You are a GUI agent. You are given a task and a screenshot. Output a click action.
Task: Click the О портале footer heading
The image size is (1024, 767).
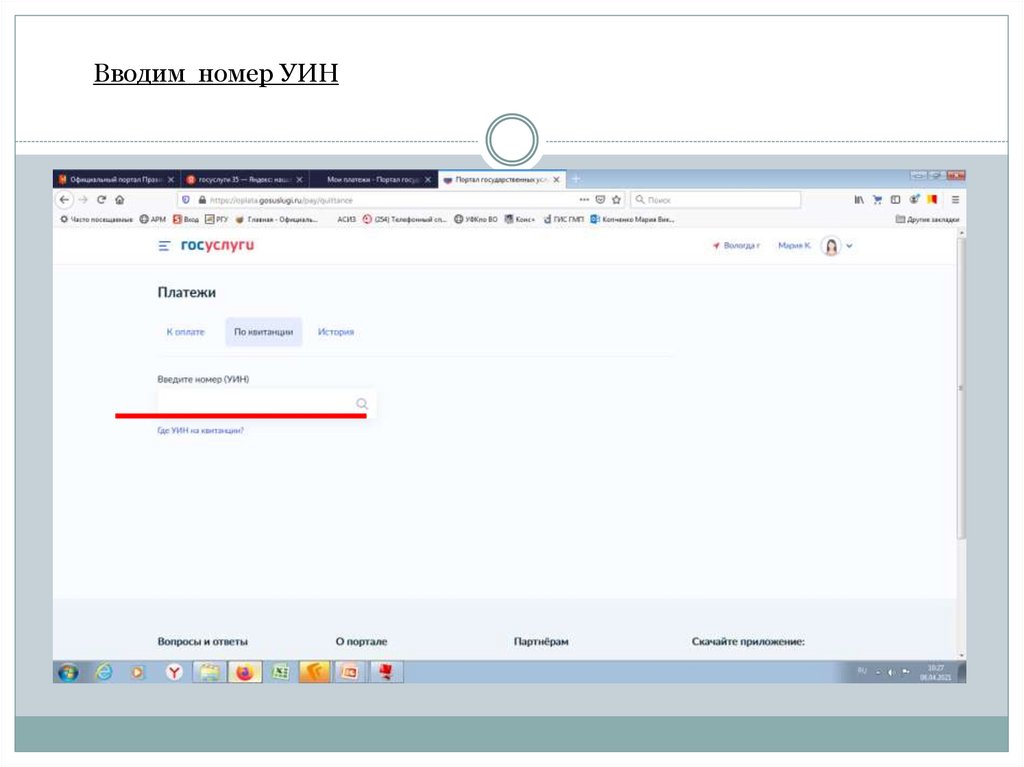pos(361,642)
